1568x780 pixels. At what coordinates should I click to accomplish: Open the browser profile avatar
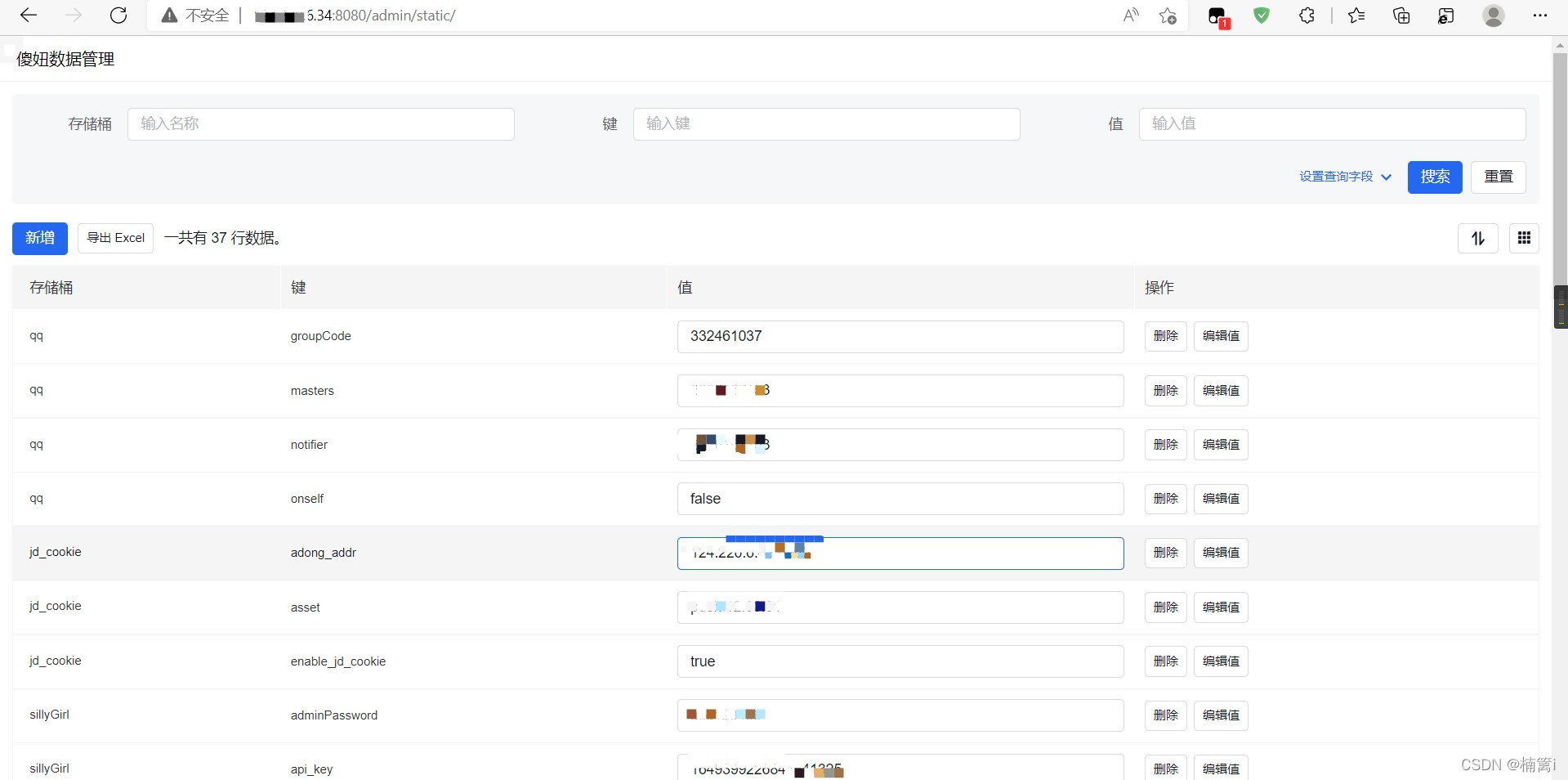coord(1493,16)
